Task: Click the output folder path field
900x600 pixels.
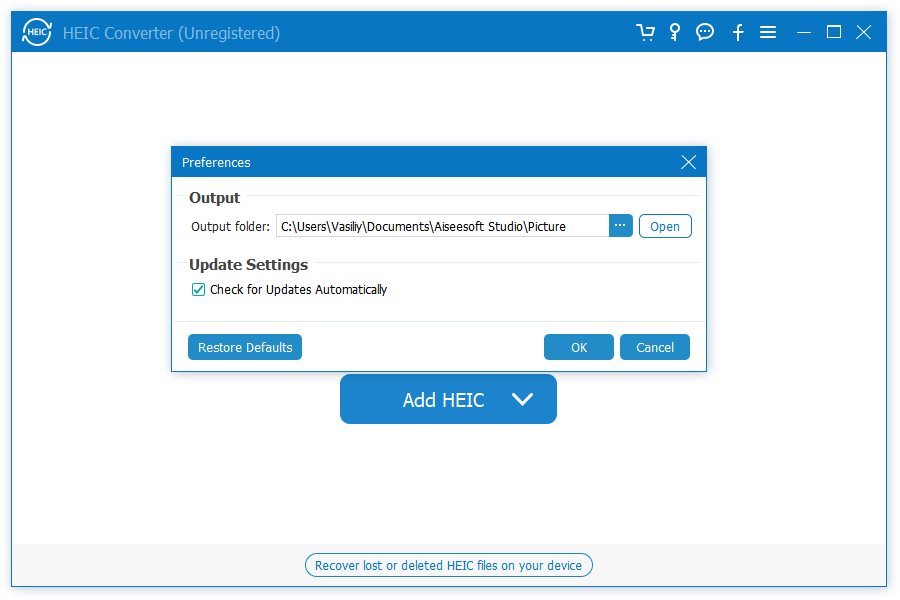Action: tap(443, 226)
